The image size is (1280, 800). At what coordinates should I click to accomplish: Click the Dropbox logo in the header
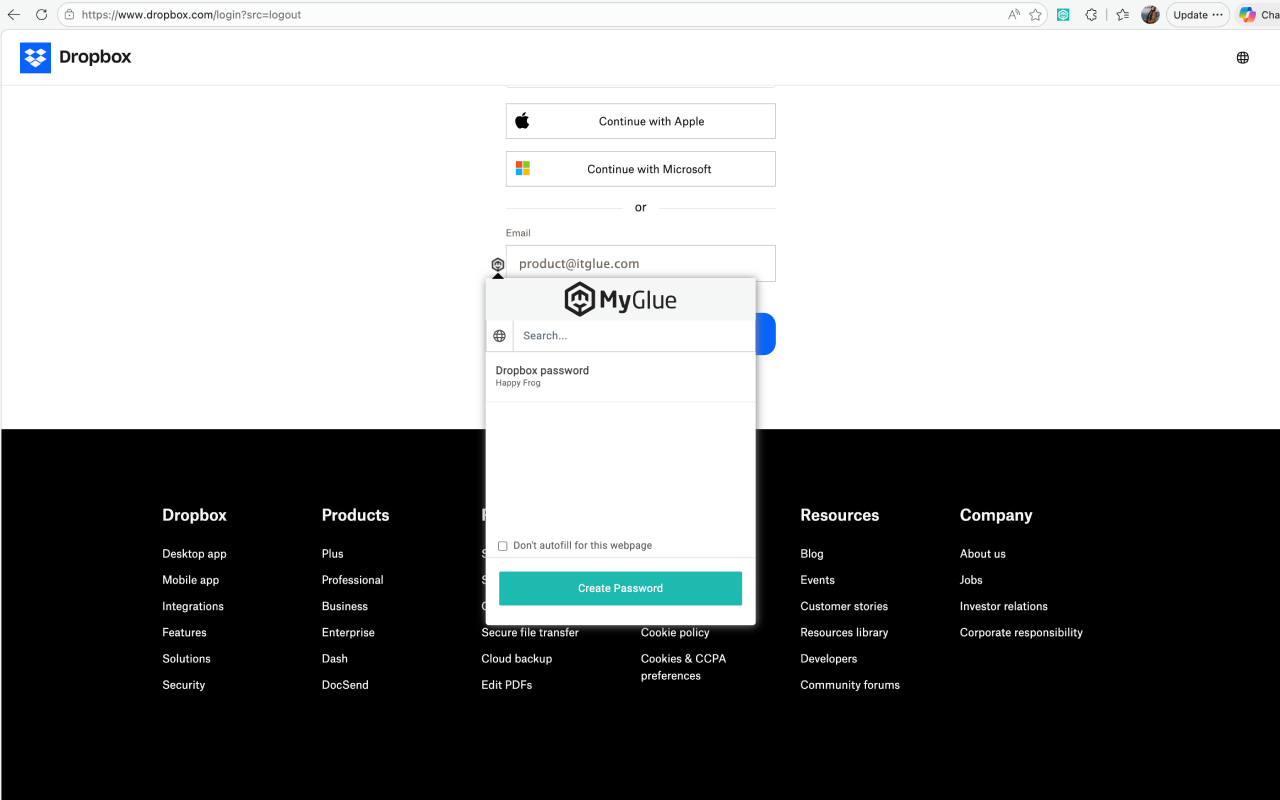pyautogui.click(x=76, y=57)
